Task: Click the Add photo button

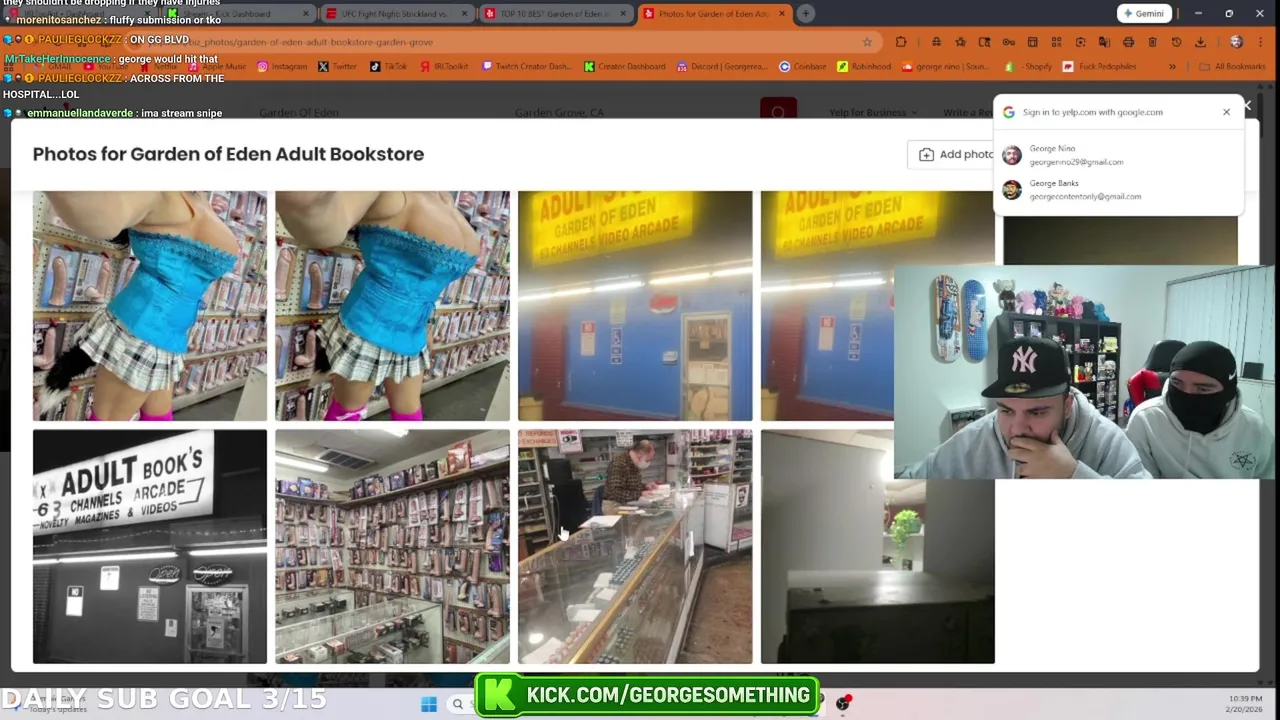Action: coord(955,154)
